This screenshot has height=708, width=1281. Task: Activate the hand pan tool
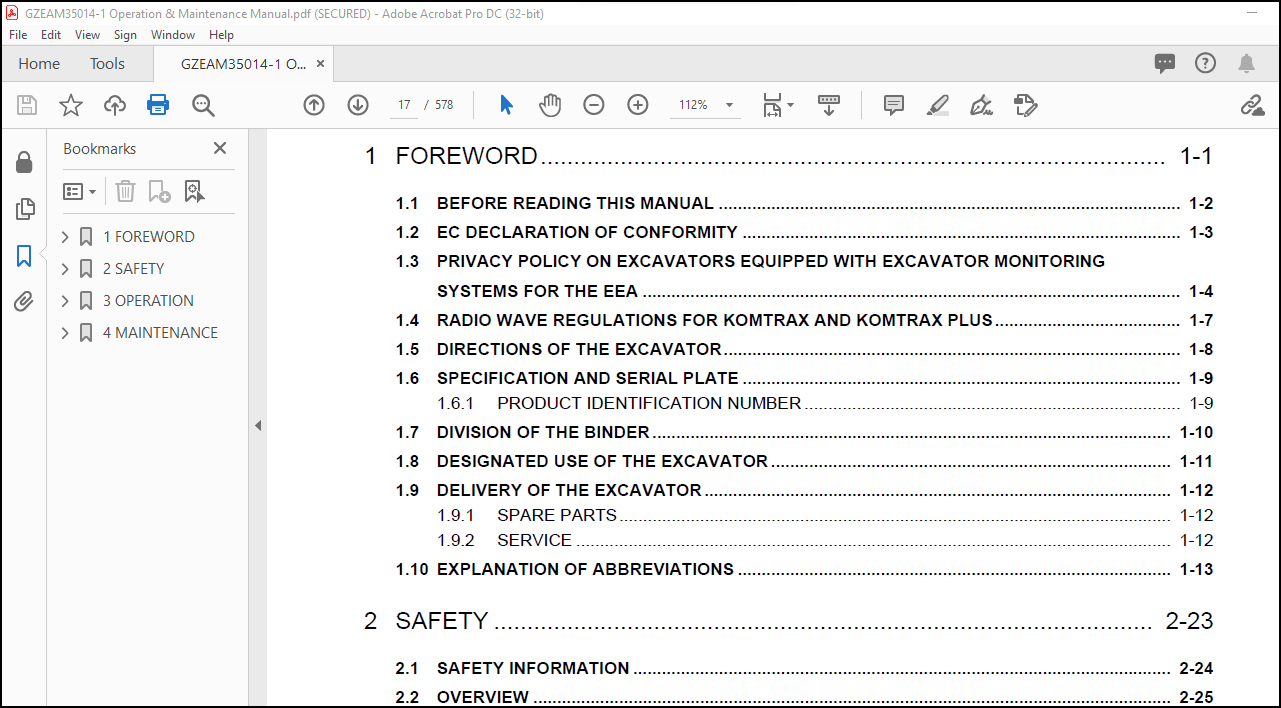point(550,105)
